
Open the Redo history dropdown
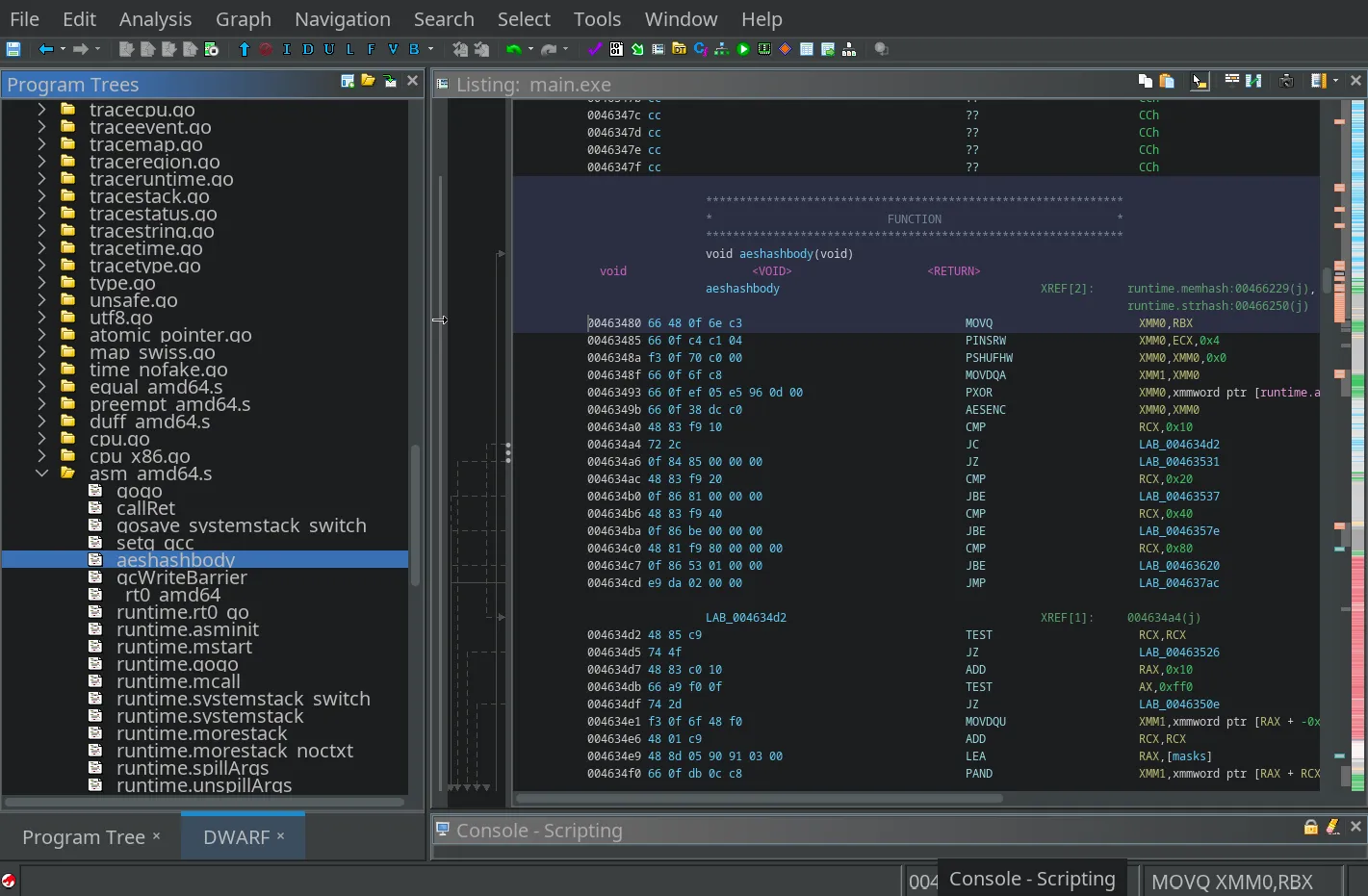coord(565,49)
